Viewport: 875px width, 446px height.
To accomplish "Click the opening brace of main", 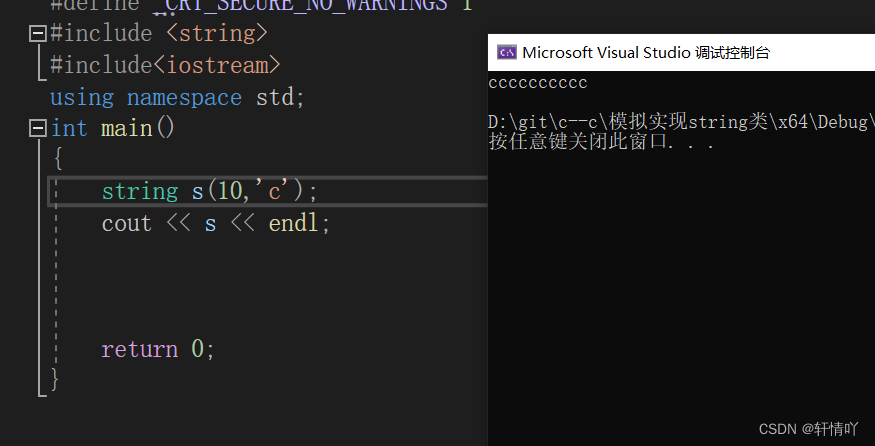I will click(57, 159).
